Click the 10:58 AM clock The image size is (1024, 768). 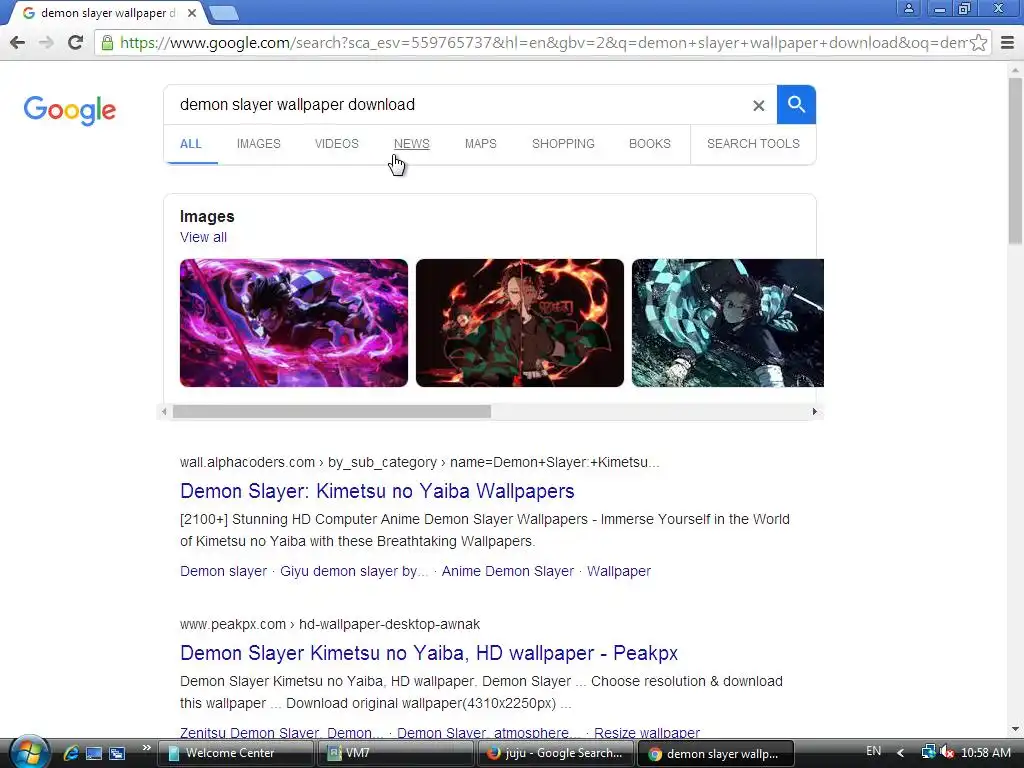(985, 753)
